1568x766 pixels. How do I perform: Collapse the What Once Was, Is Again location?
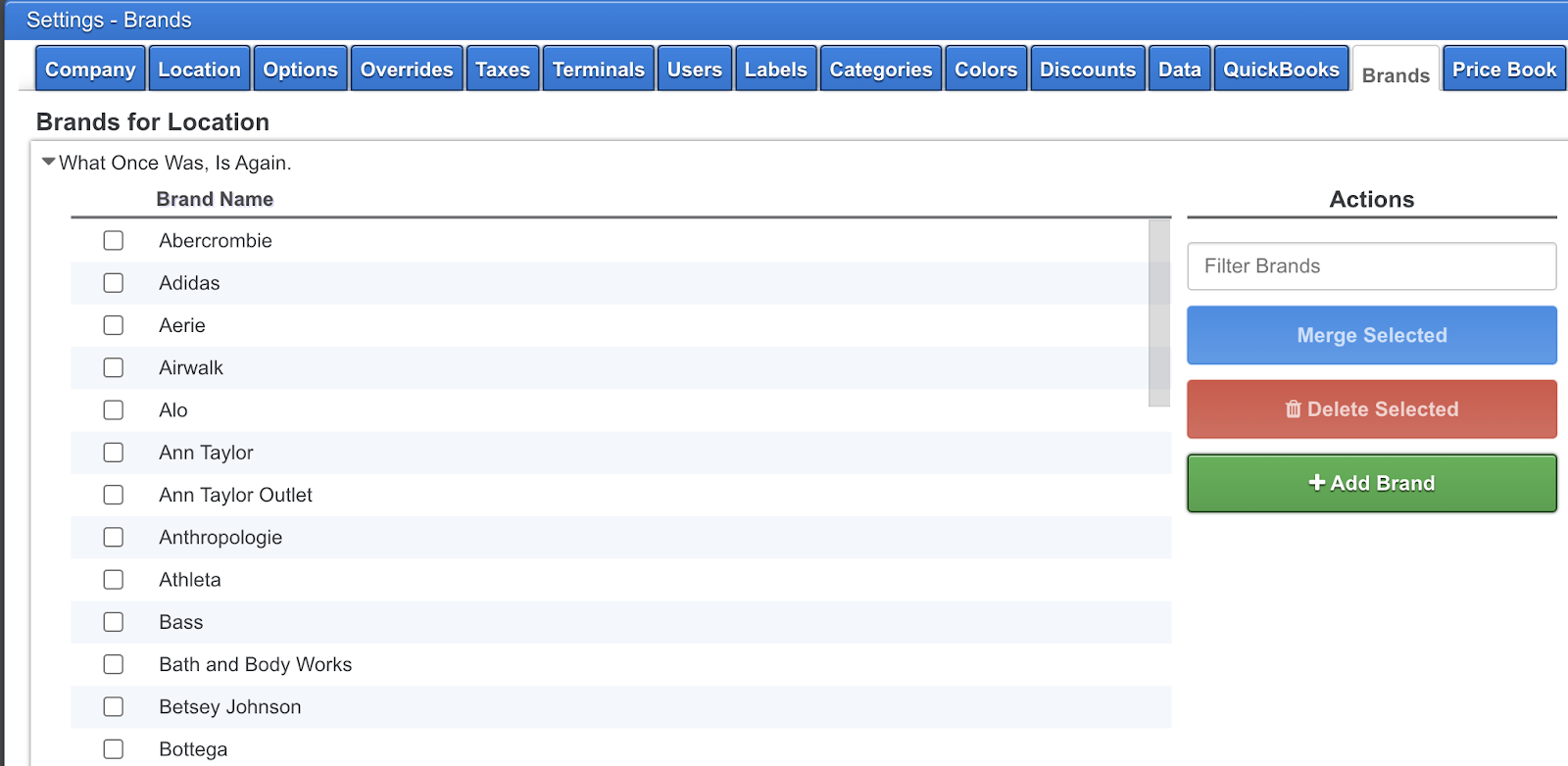pos(48,163)
